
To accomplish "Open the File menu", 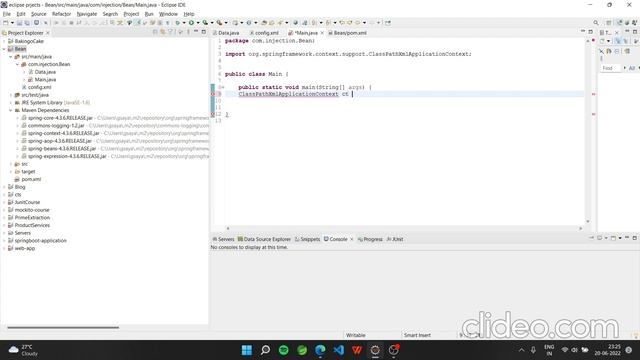I will pos(7,14).
